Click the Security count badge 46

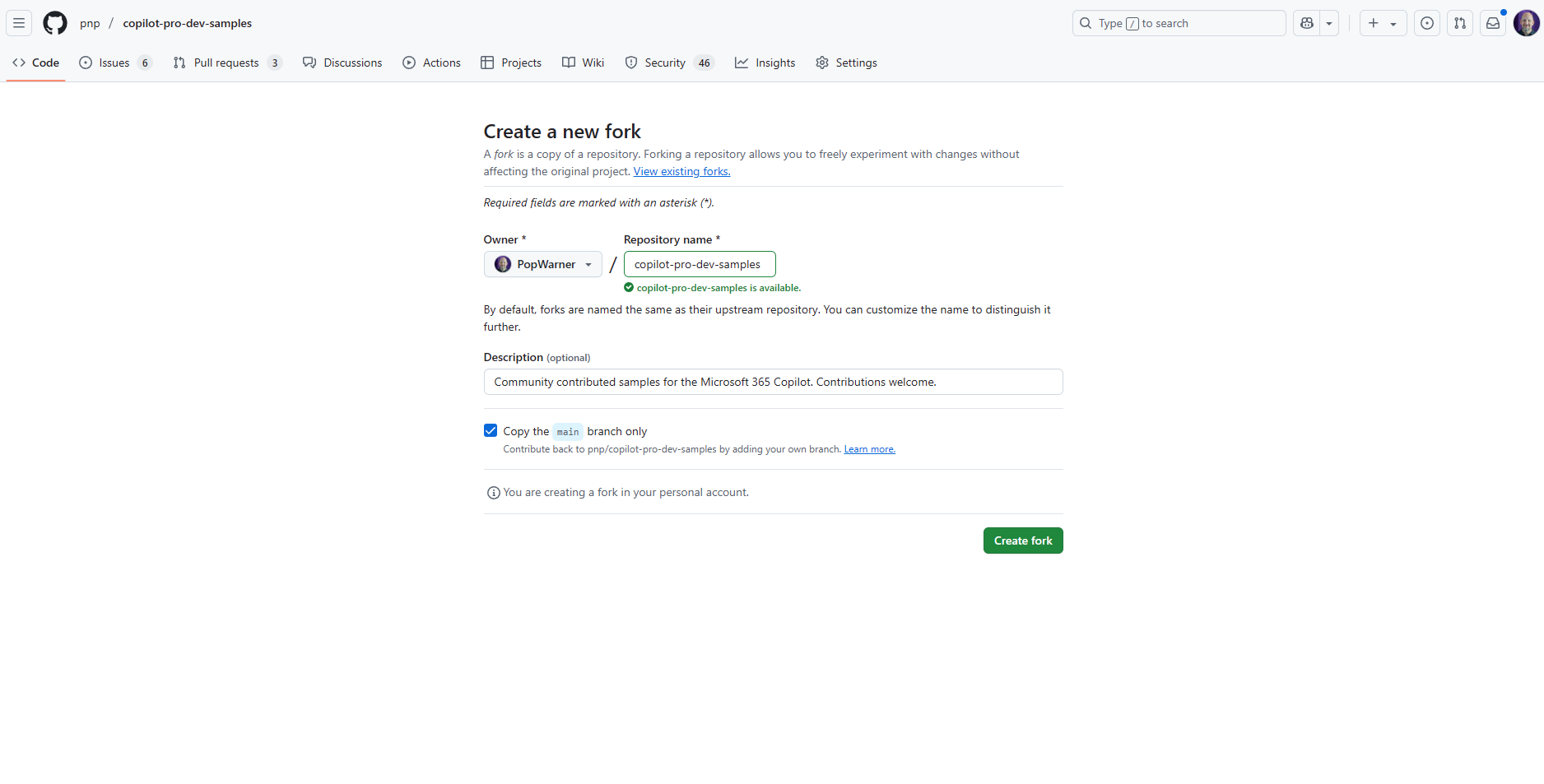(704, 63)
